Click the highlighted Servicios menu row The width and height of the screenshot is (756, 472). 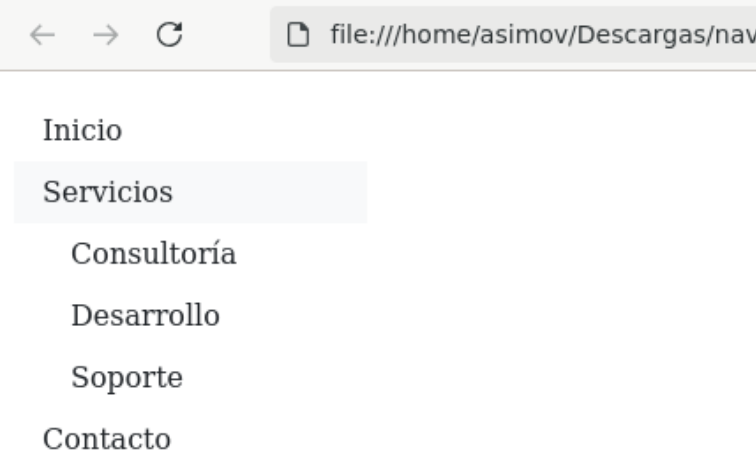[x=190, y=192]
